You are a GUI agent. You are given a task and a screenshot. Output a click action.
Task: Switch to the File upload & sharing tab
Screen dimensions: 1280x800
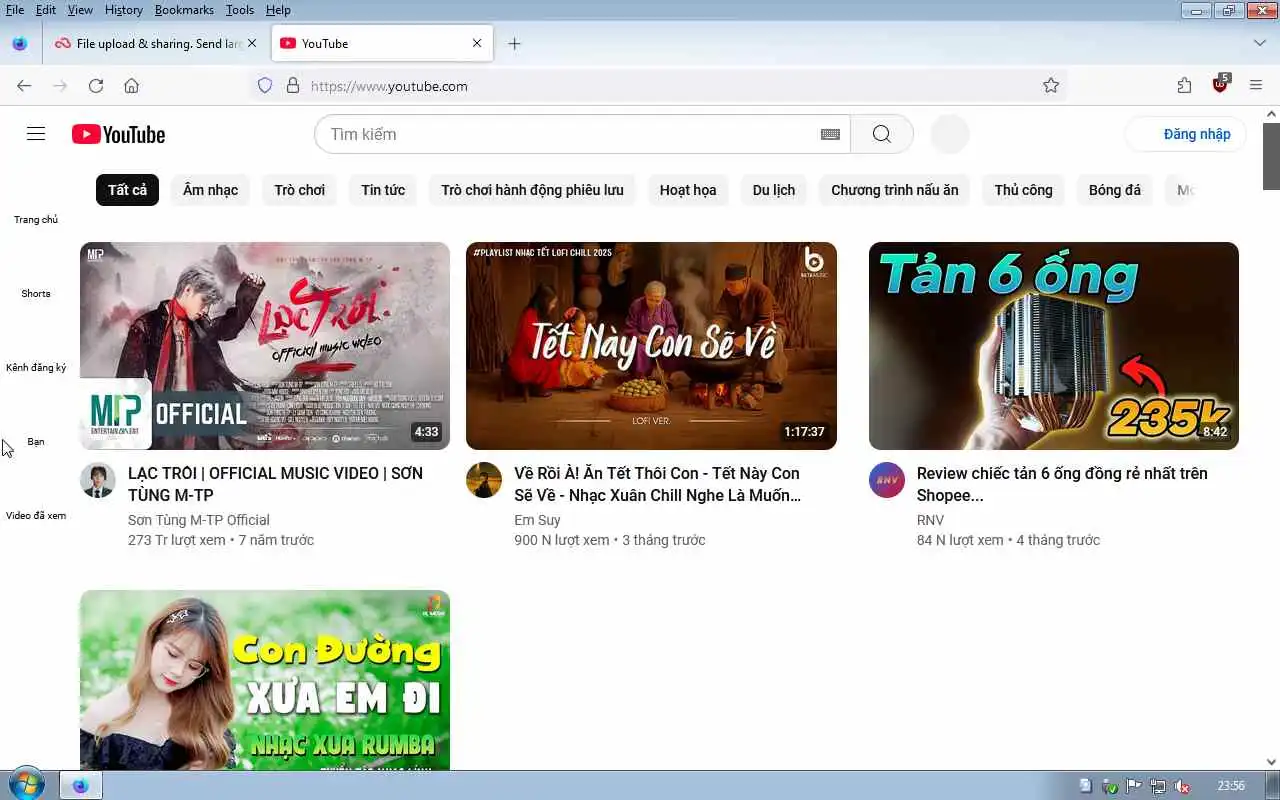tap(155, 44)
